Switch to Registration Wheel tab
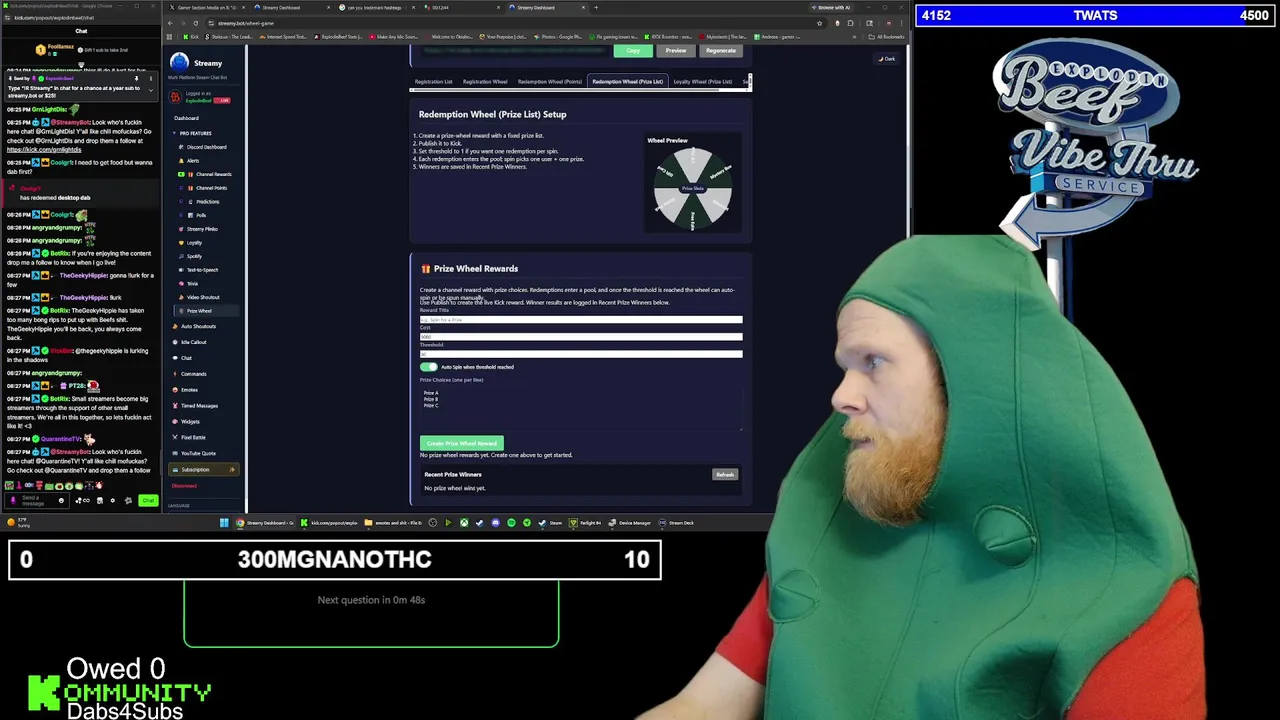The height and width of the screenshot is (720, 1280). 484,82
